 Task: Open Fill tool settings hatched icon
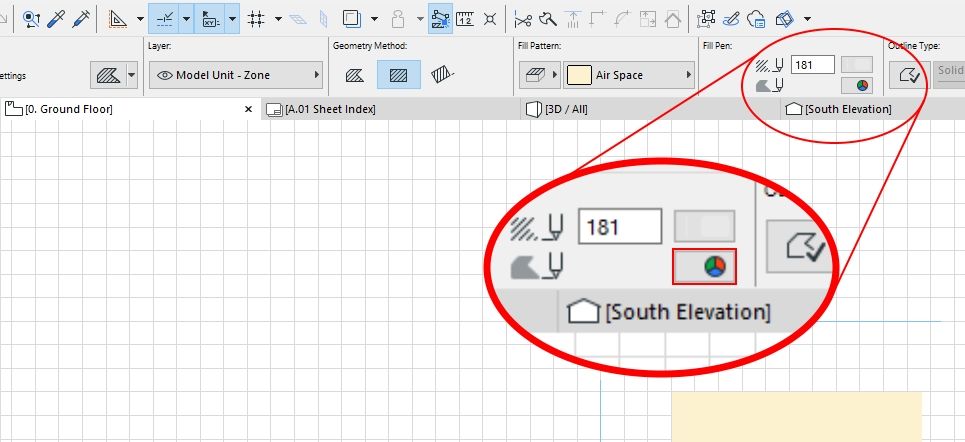pyautogui.click(x=109, y=76)
